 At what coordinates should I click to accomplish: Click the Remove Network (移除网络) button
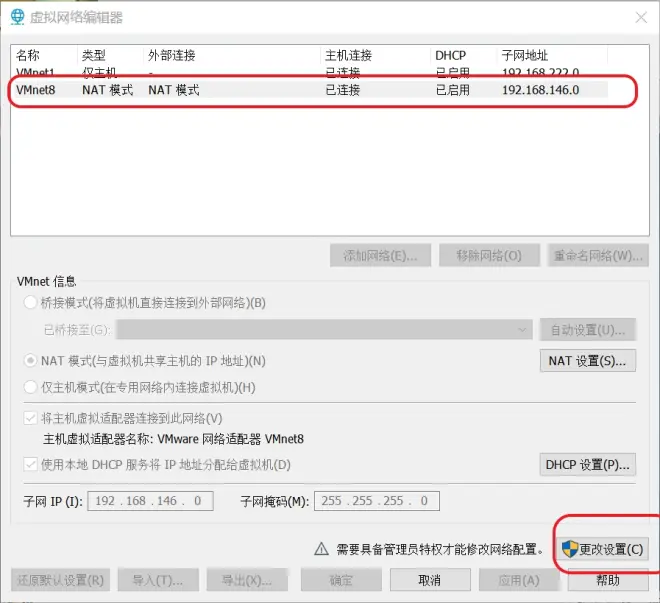click(x=489, y=255)
